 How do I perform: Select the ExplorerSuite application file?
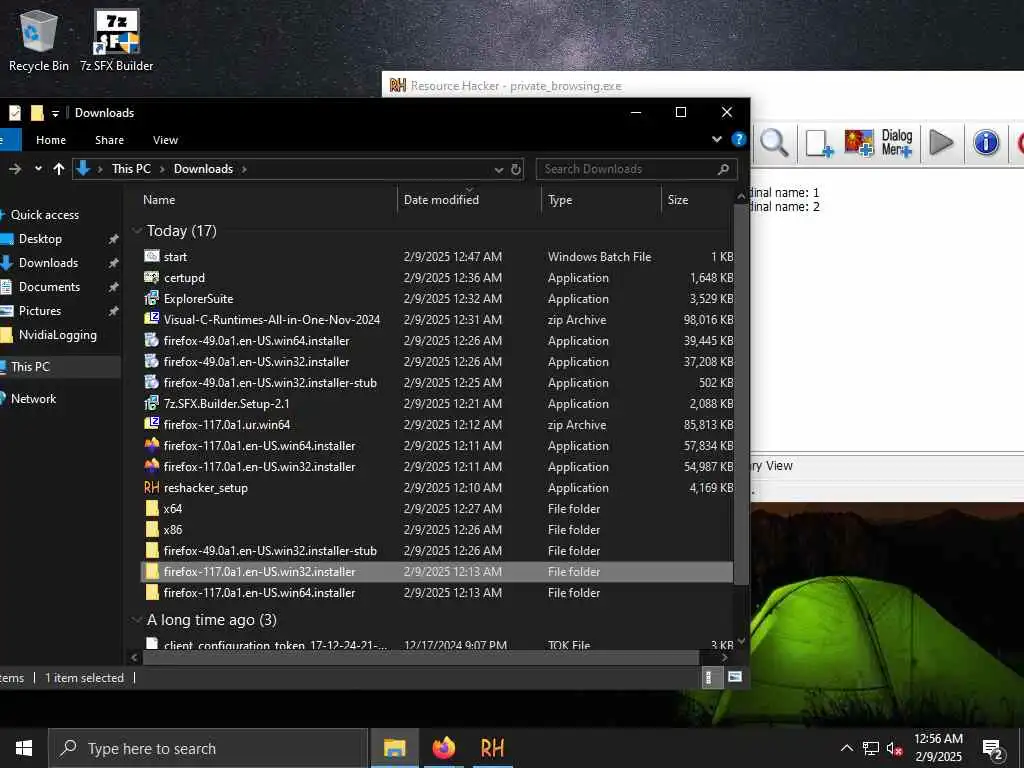(x=437, y=298)
